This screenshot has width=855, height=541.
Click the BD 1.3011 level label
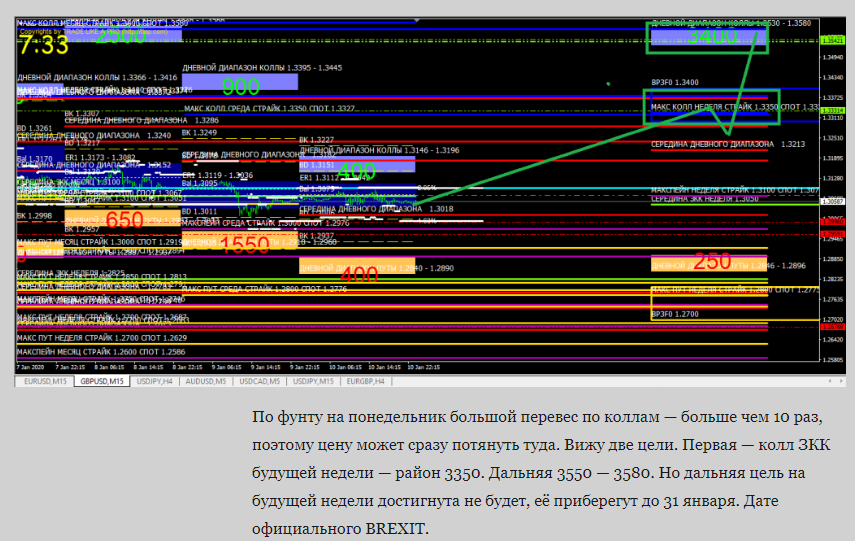[199, 211]
